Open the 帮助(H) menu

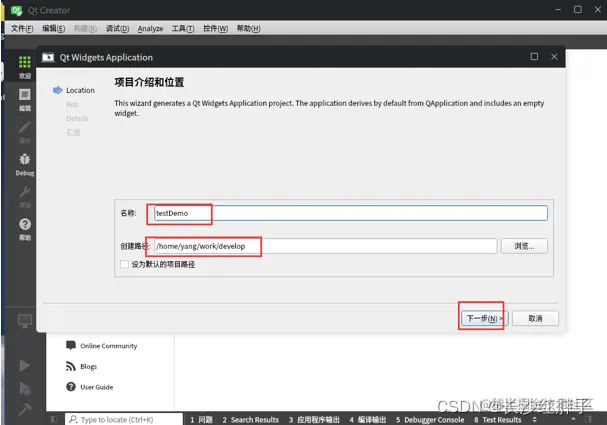tap(249, 29)
